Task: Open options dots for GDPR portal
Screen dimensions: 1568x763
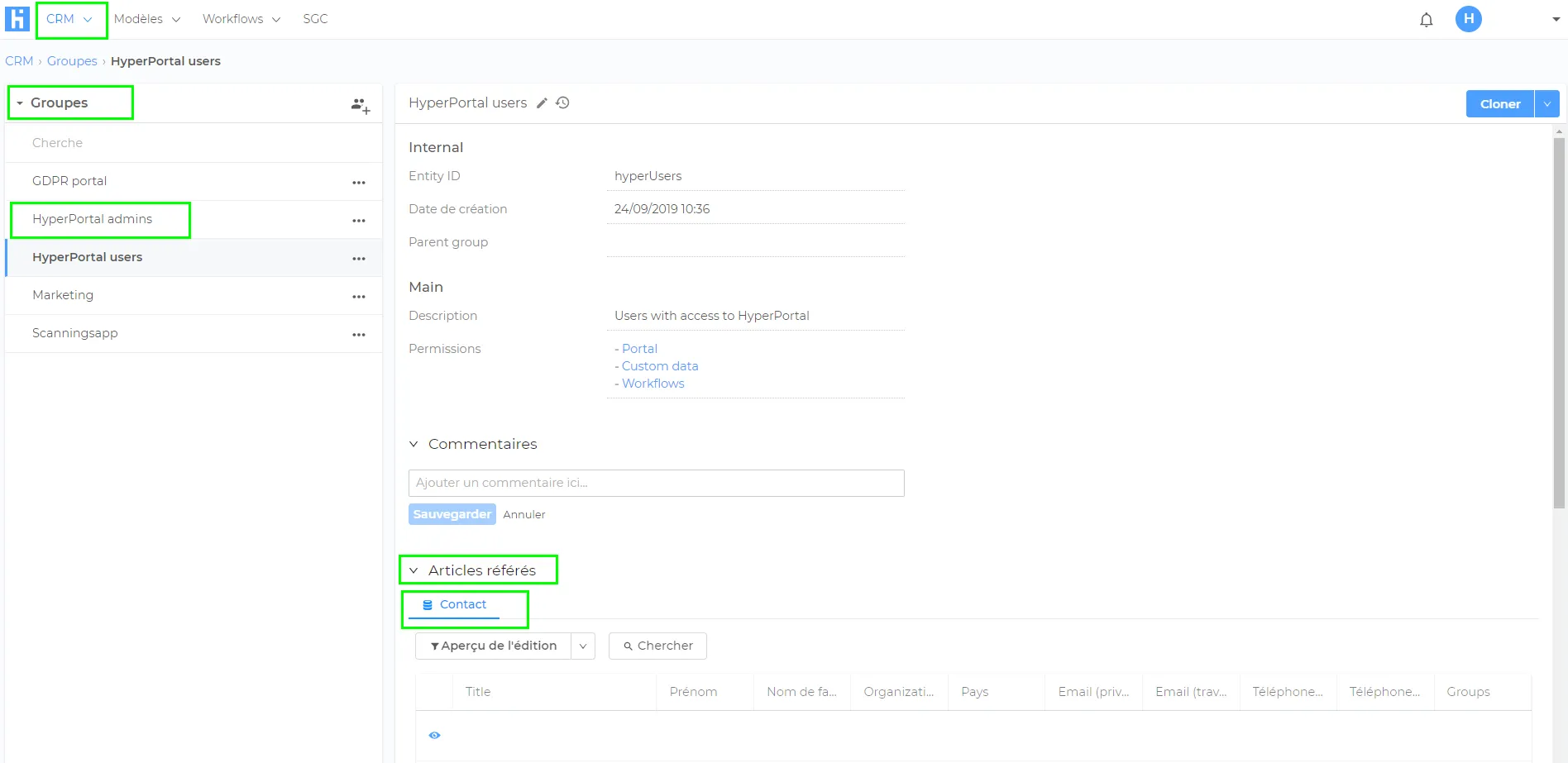Action: click(359, 183)
